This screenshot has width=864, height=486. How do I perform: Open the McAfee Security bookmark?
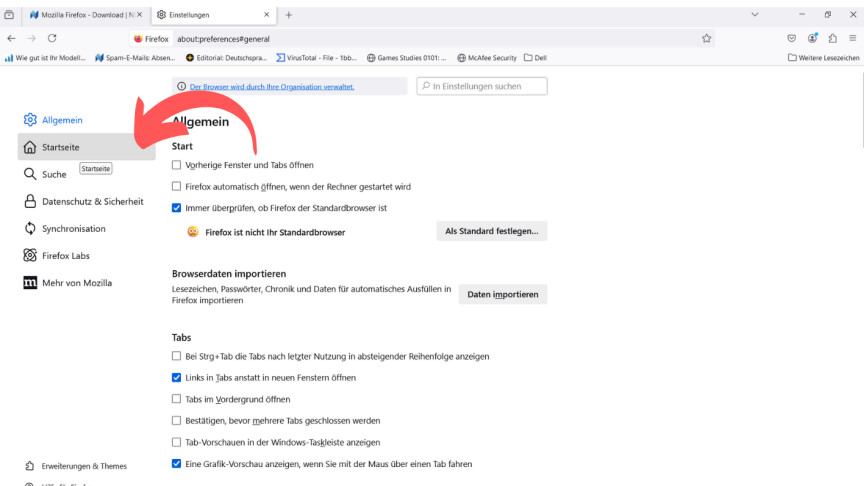point(487,58)
